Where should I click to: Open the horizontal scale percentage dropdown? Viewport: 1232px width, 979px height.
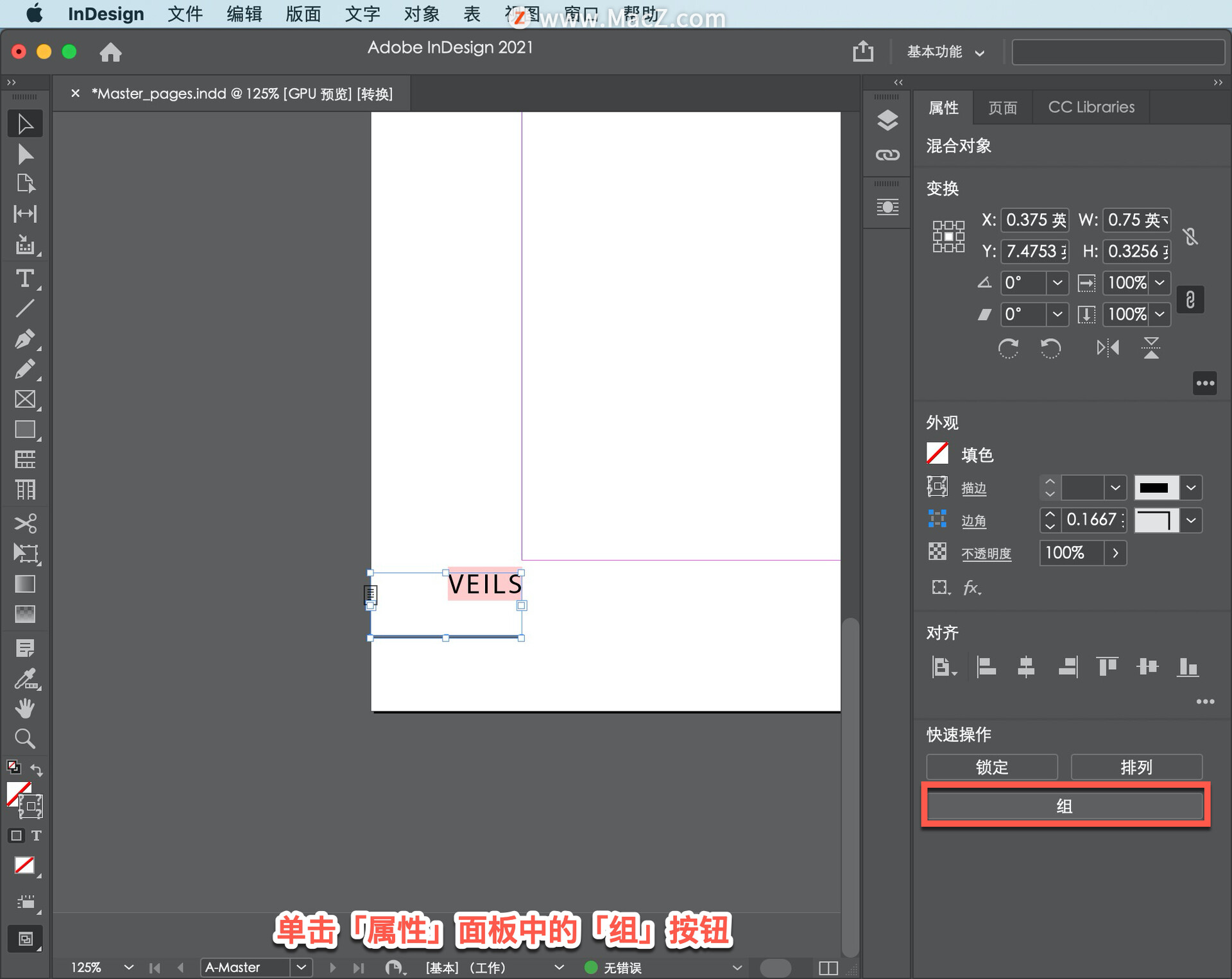click(x=1160, y=282)
